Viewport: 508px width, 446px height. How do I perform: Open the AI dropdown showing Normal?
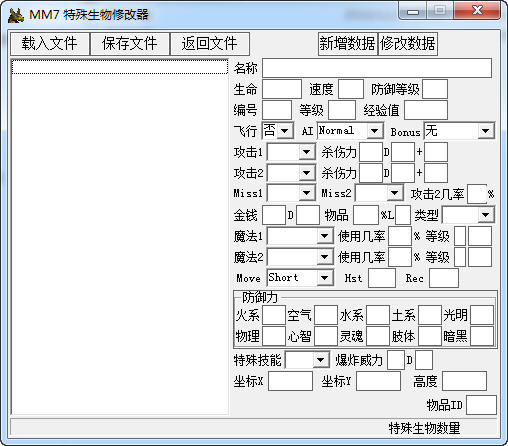[x=374, y=131]
